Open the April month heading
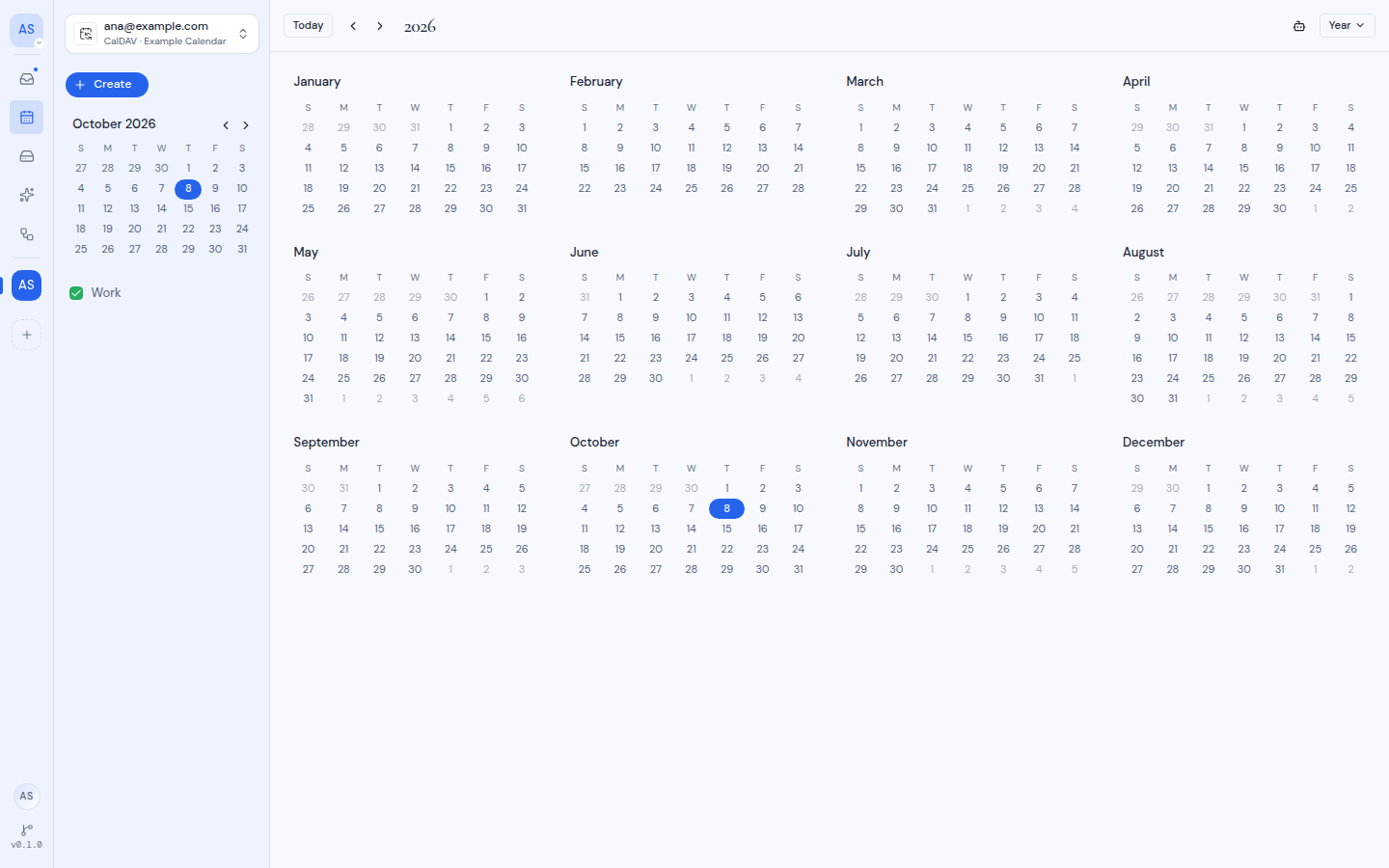 pyautogui.click(x=1136, y=82)
